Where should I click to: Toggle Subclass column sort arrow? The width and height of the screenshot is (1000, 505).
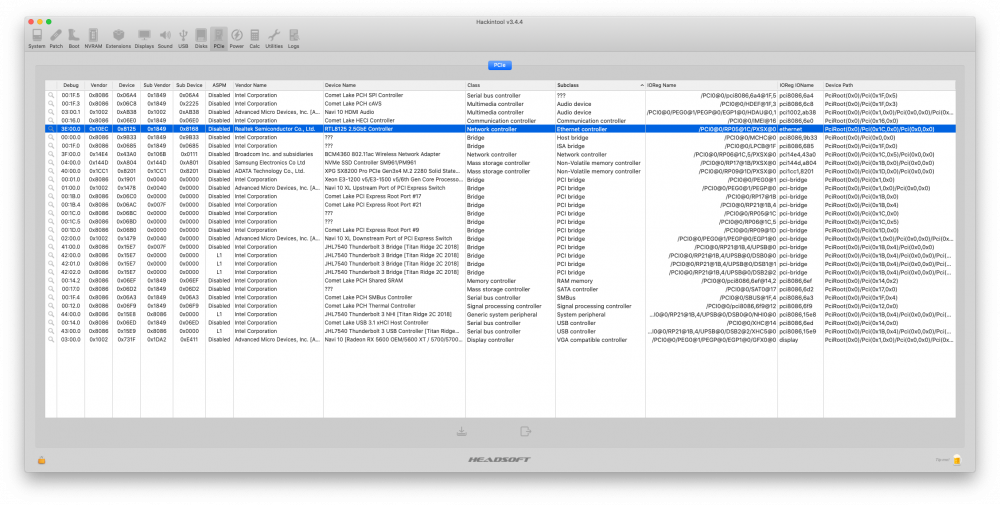642,85
